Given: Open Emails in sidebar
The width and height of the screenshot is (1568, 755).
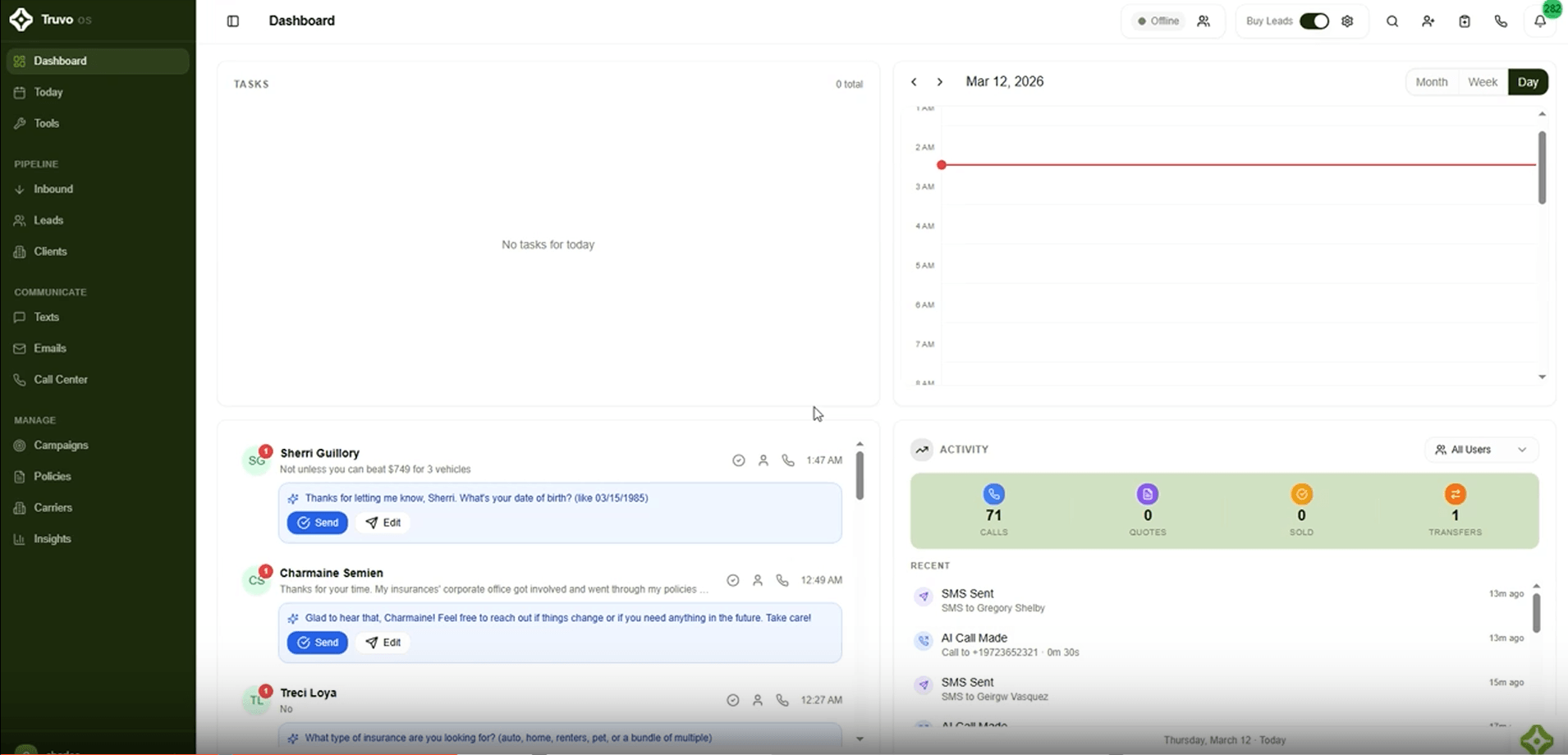Looking at the screenshot, I should coord(98,348).
